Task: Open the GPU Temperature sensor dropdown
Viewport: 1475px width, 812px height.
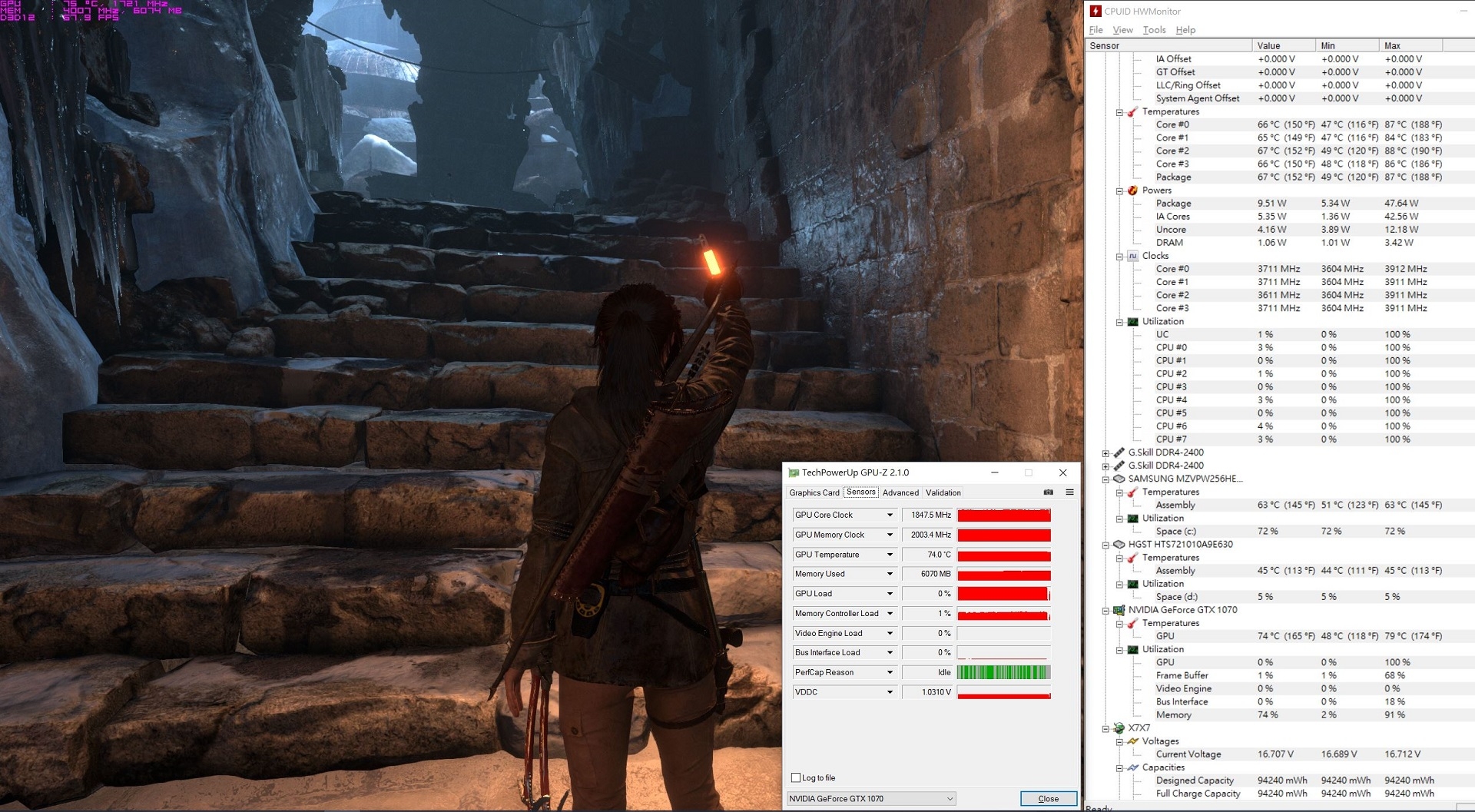Action: [x=890, y=555]
